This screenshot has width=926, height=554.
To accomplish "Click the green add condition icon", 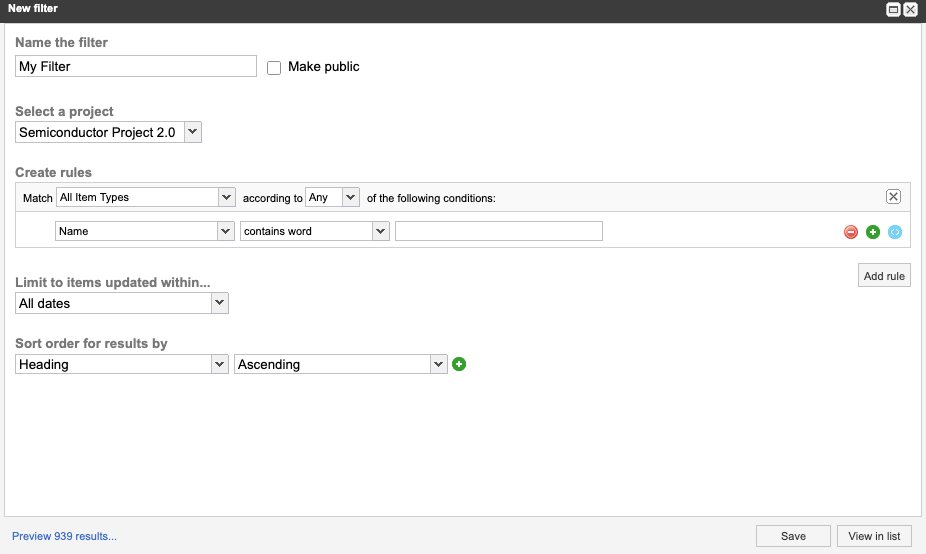I will (x=873, y=232).
